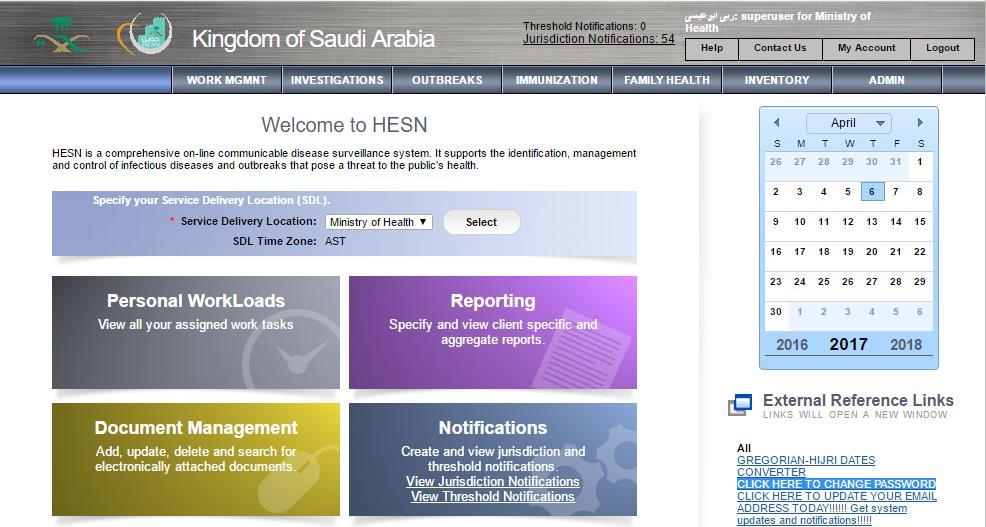Open the Personal WorkLoads tile

(x=196, y=332)
